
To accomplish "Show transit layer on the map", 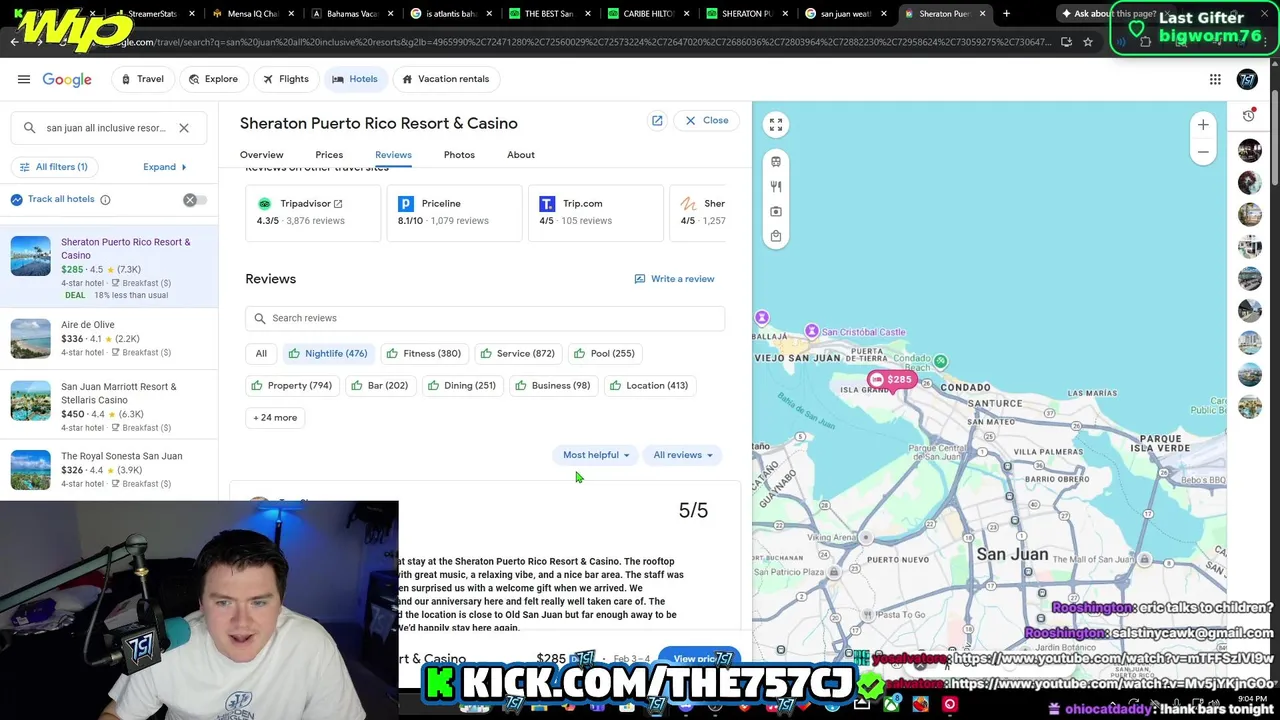I will (776, 162).
